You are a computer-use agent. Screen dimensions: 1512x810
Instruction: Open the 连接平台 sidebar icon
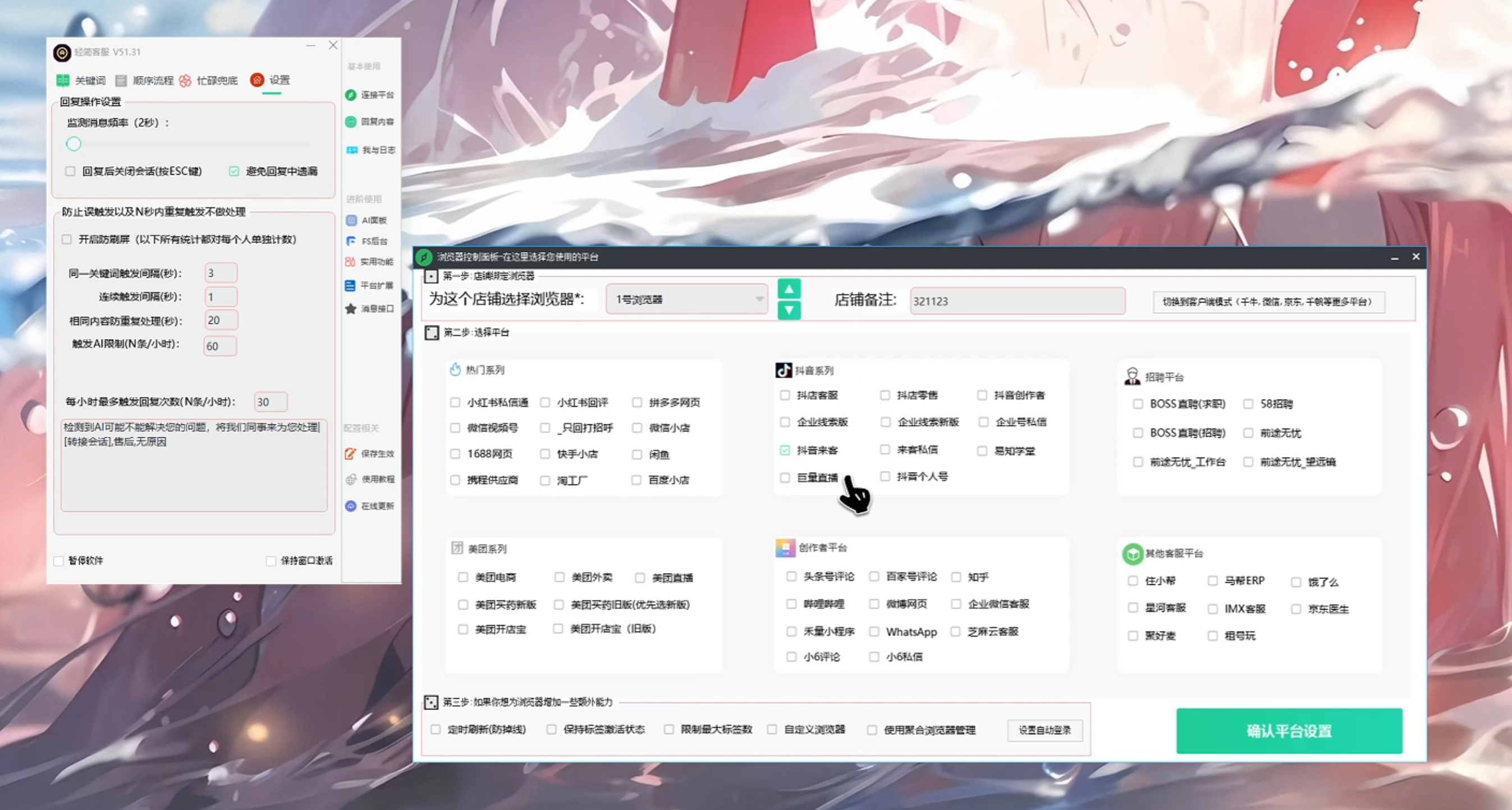370,94
